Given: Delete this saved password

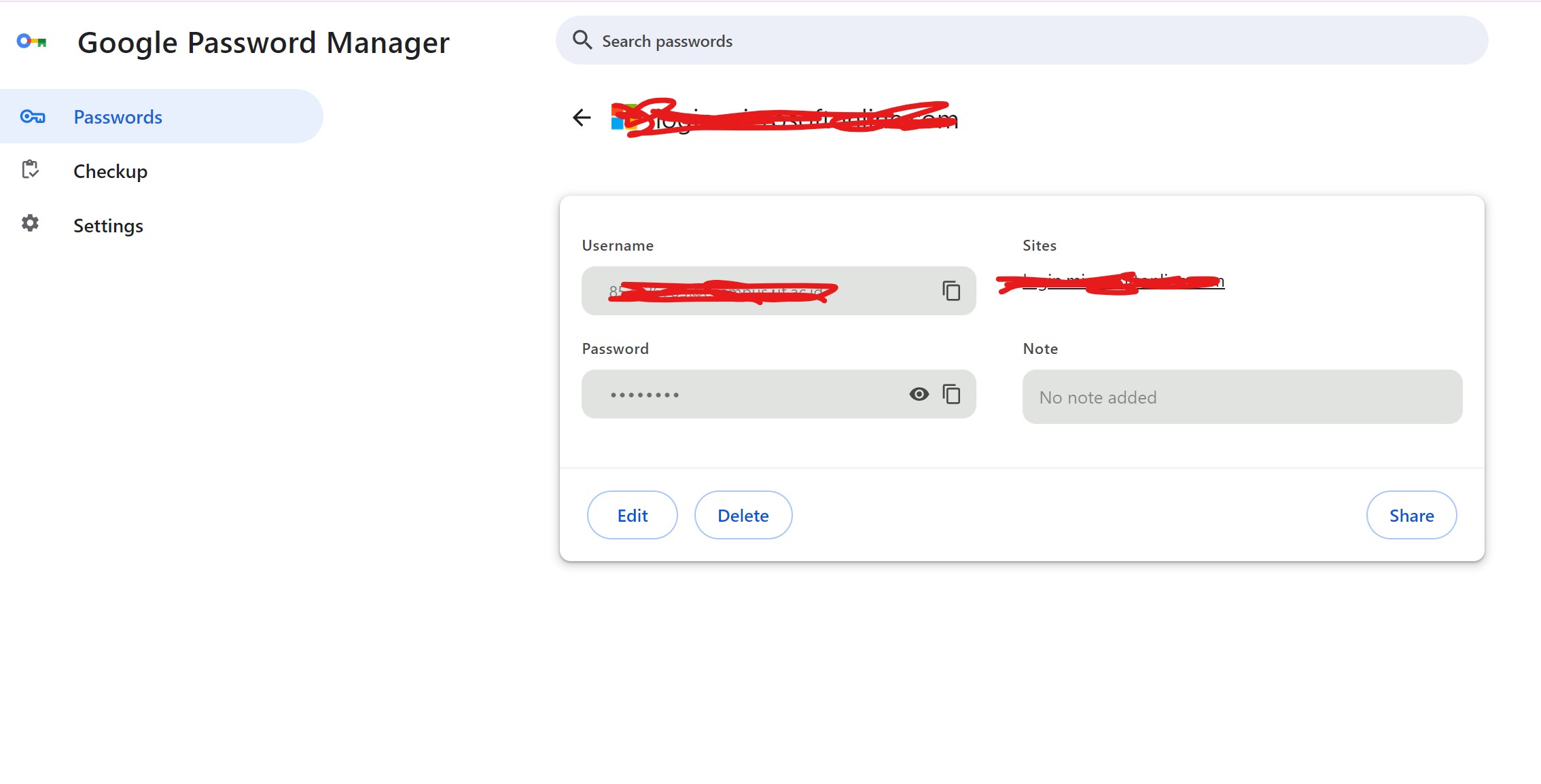Looking at the screenshot, I should tap(743, 516).
